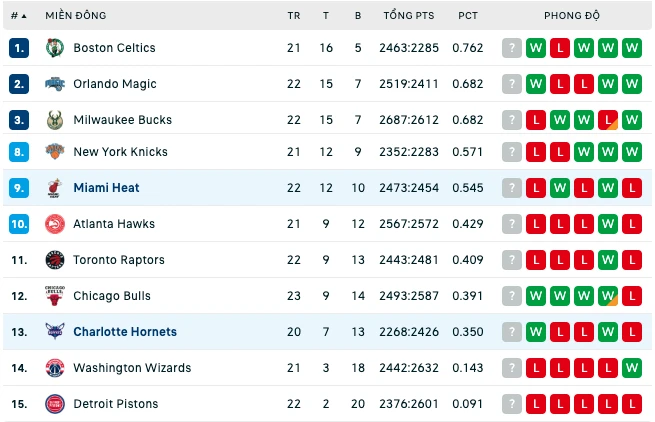The image size is (655, 422).
Task: Open the Charlotte Hornets team link
Action: click(x=125, y=332)
